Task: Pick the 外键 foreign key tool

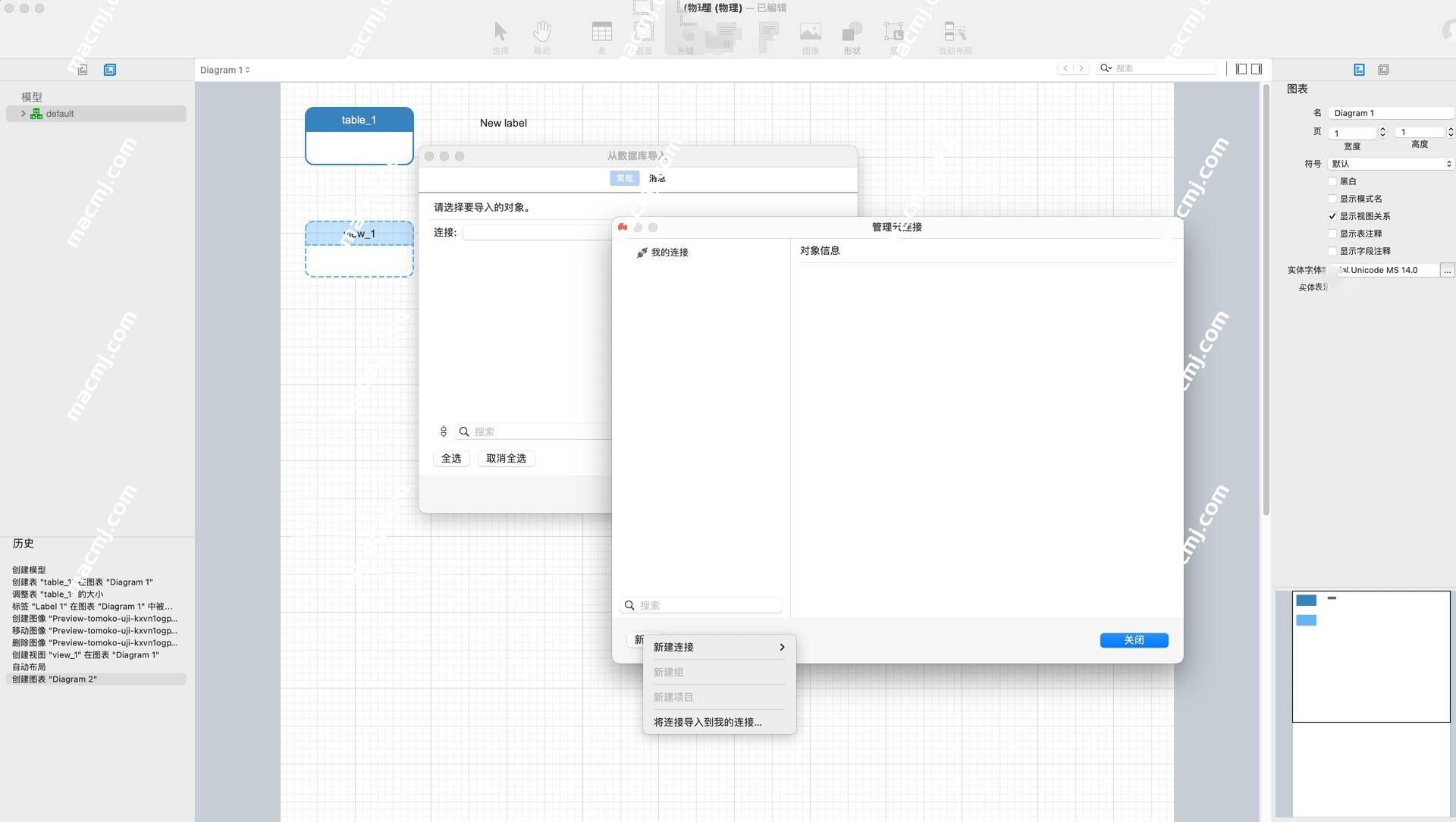Action: point(686,36)
